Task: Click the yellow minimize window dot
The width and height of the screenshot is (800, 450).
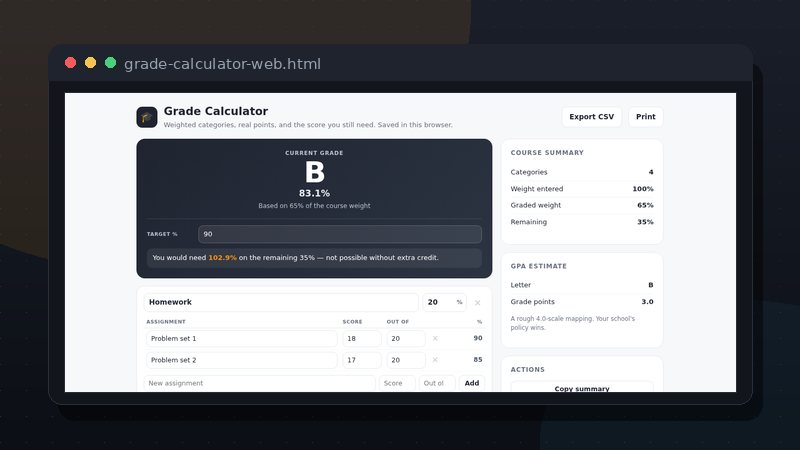Action: (90, 63)
